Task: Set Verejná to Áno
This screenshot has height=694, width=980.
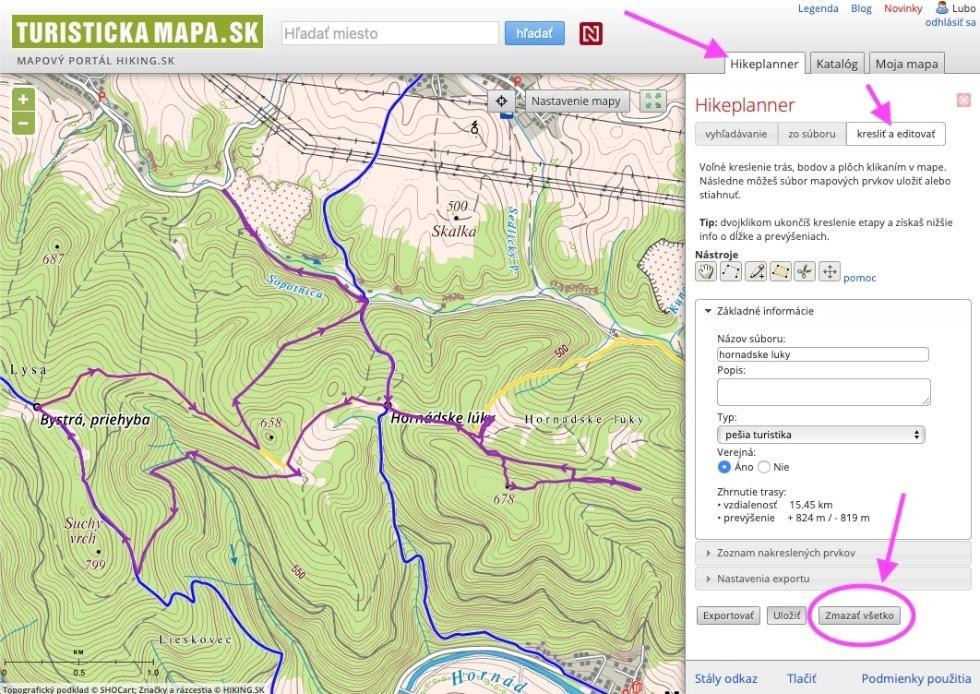Action: (725, 466)
